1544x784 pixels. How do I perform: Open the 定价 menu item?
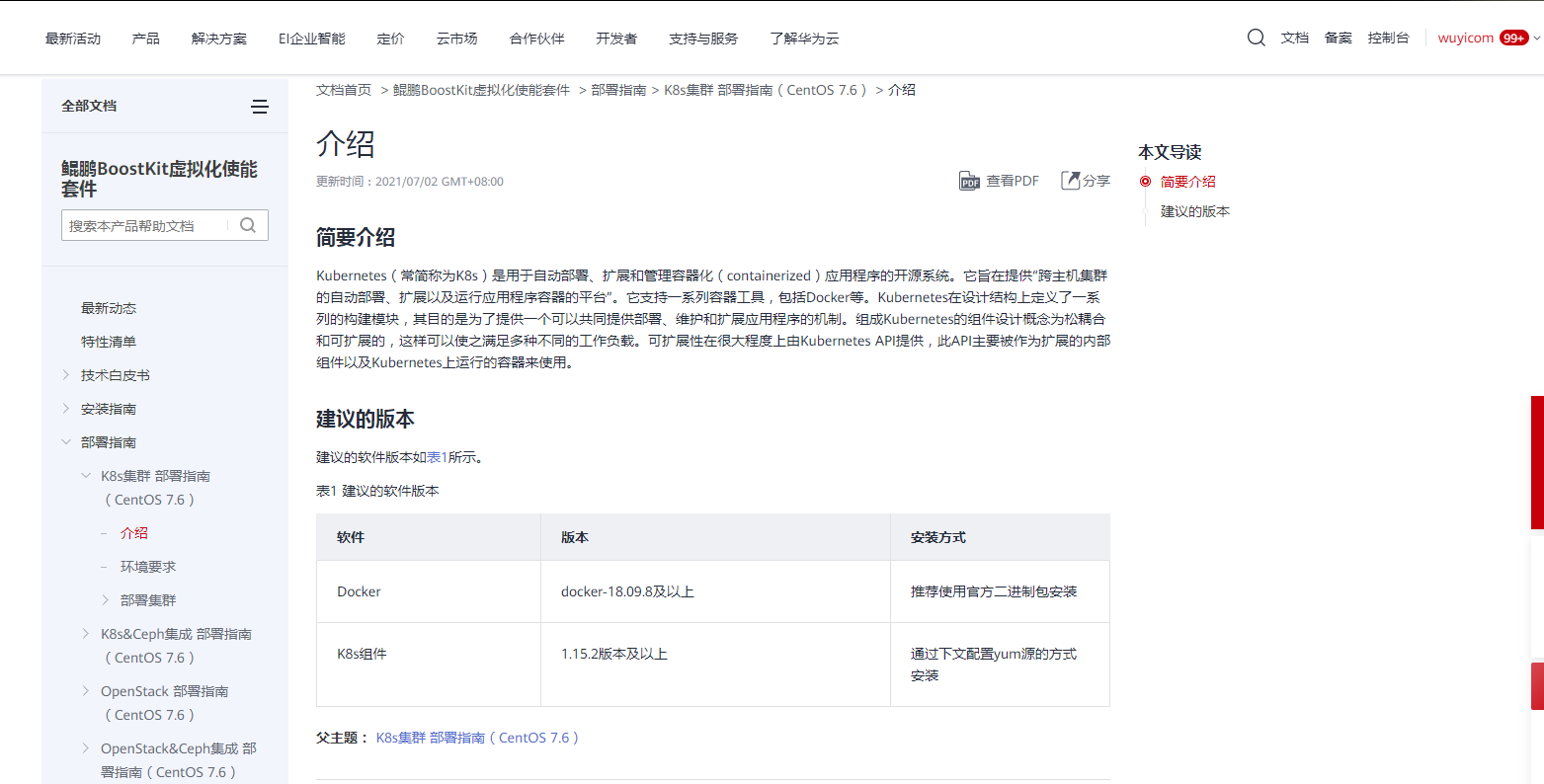(391, 39)
